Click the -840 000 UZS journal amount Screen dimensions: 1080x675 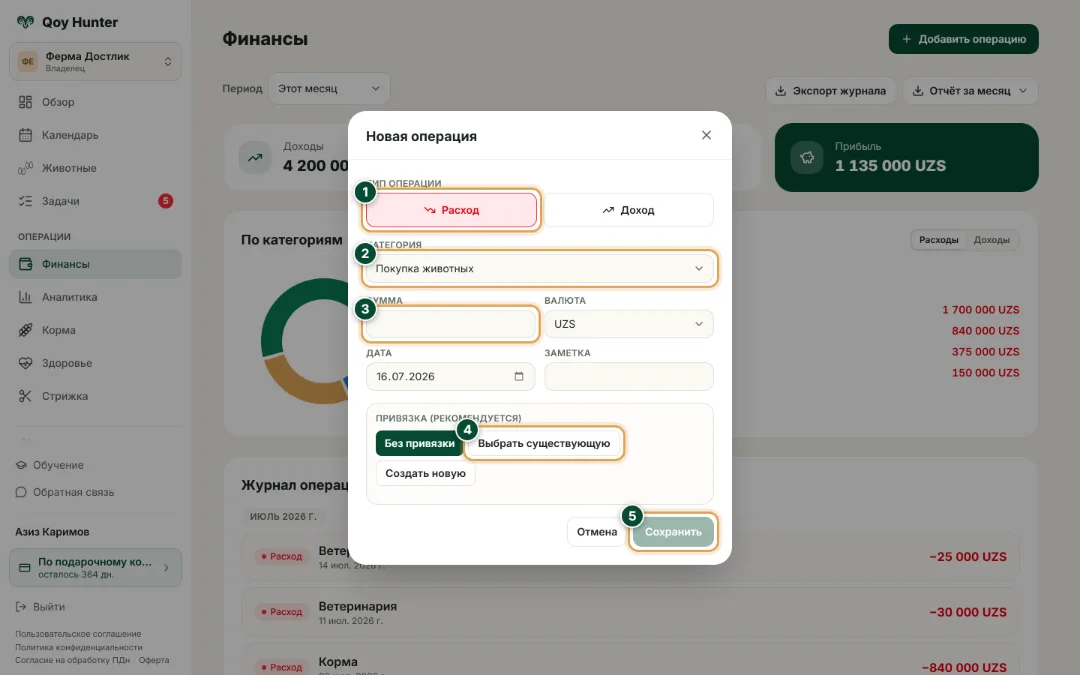coord(964,667)
